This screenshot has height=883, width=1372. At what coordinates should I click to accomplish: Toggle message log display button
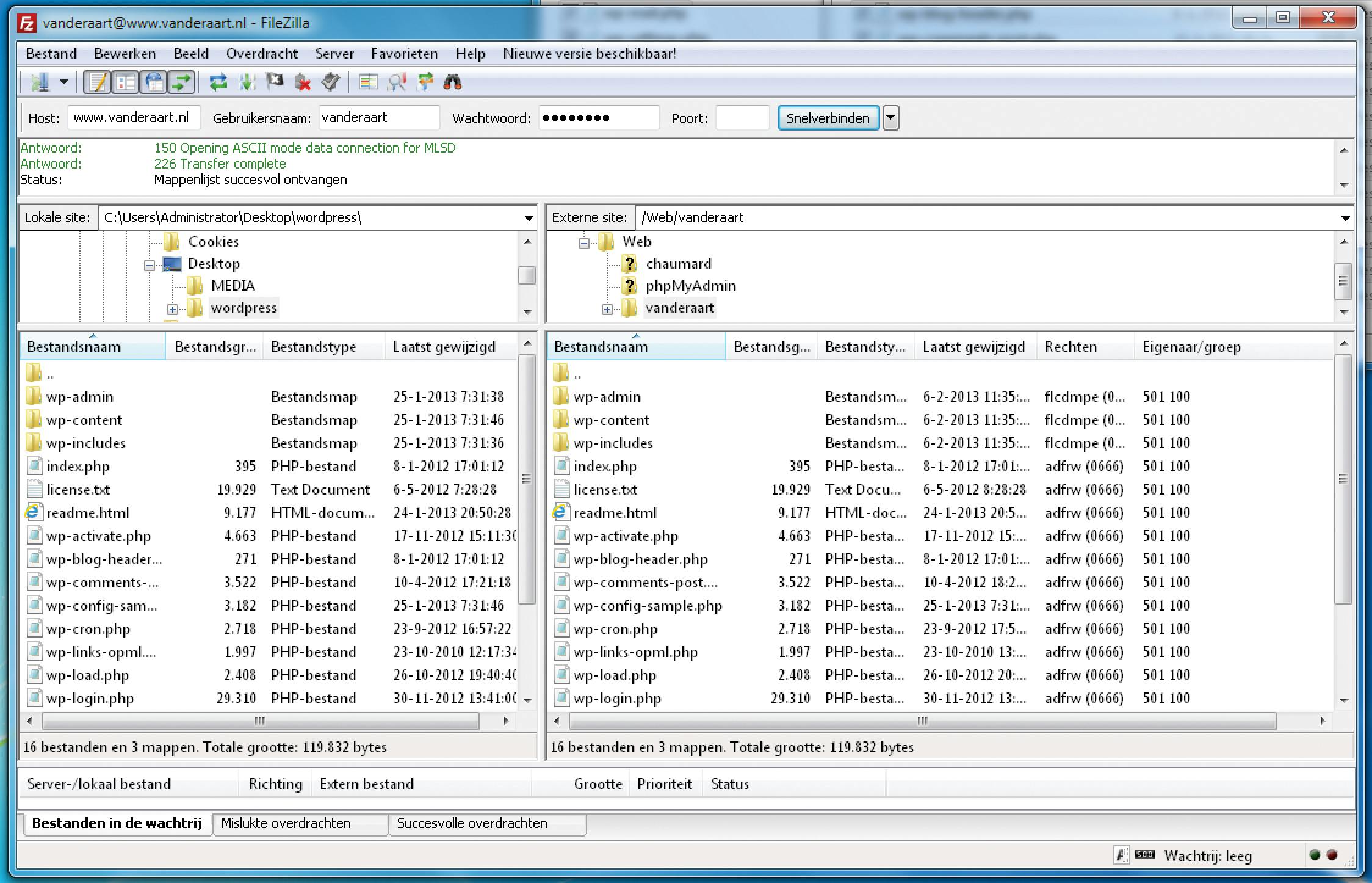pyautogui.click(x=97, y=82)
